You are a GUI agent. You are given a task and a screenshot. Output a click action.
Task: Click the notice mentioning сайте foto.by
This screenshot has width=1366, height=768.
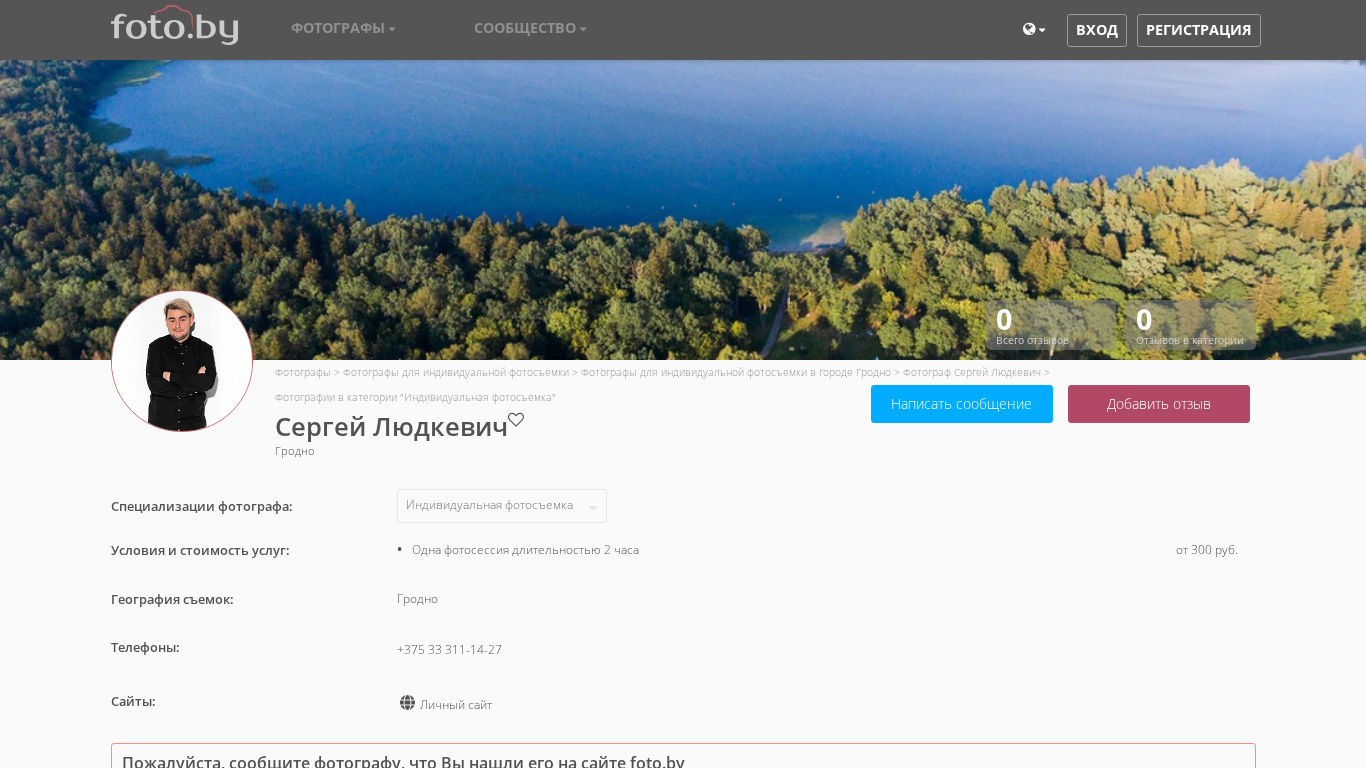click(683, 756)
